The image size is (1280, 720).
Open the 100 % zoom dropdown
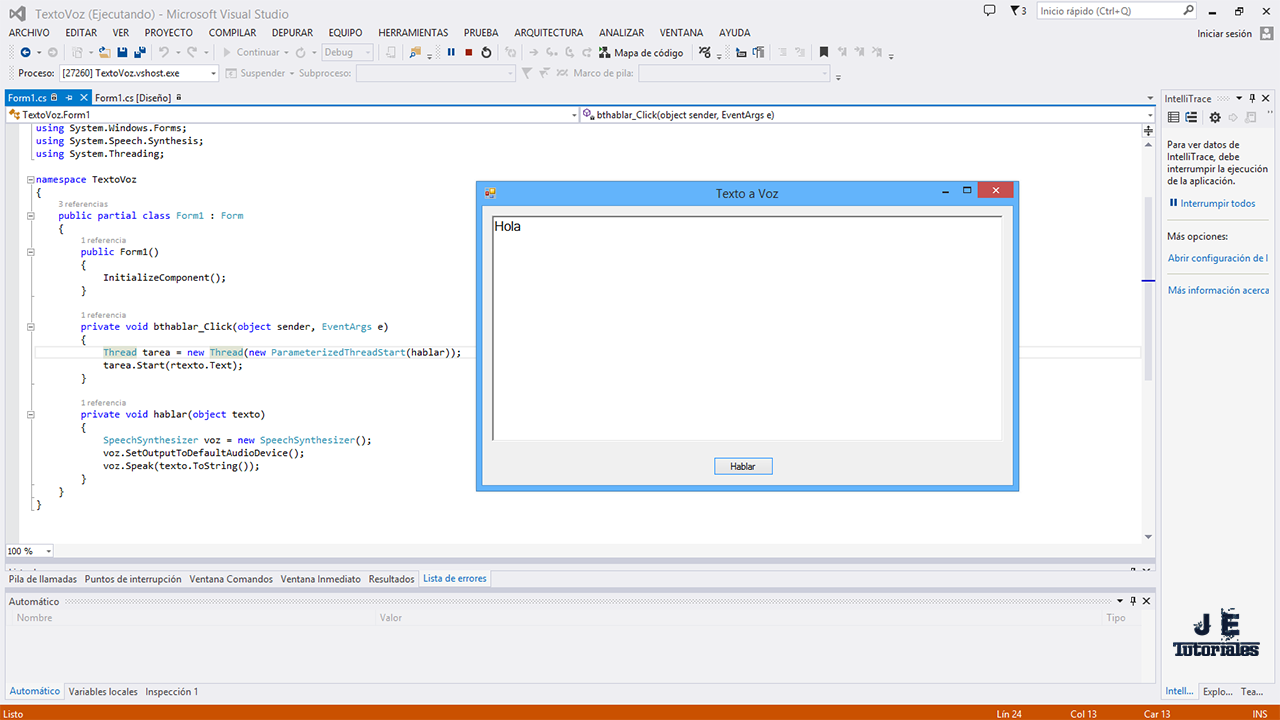point(48,551)
